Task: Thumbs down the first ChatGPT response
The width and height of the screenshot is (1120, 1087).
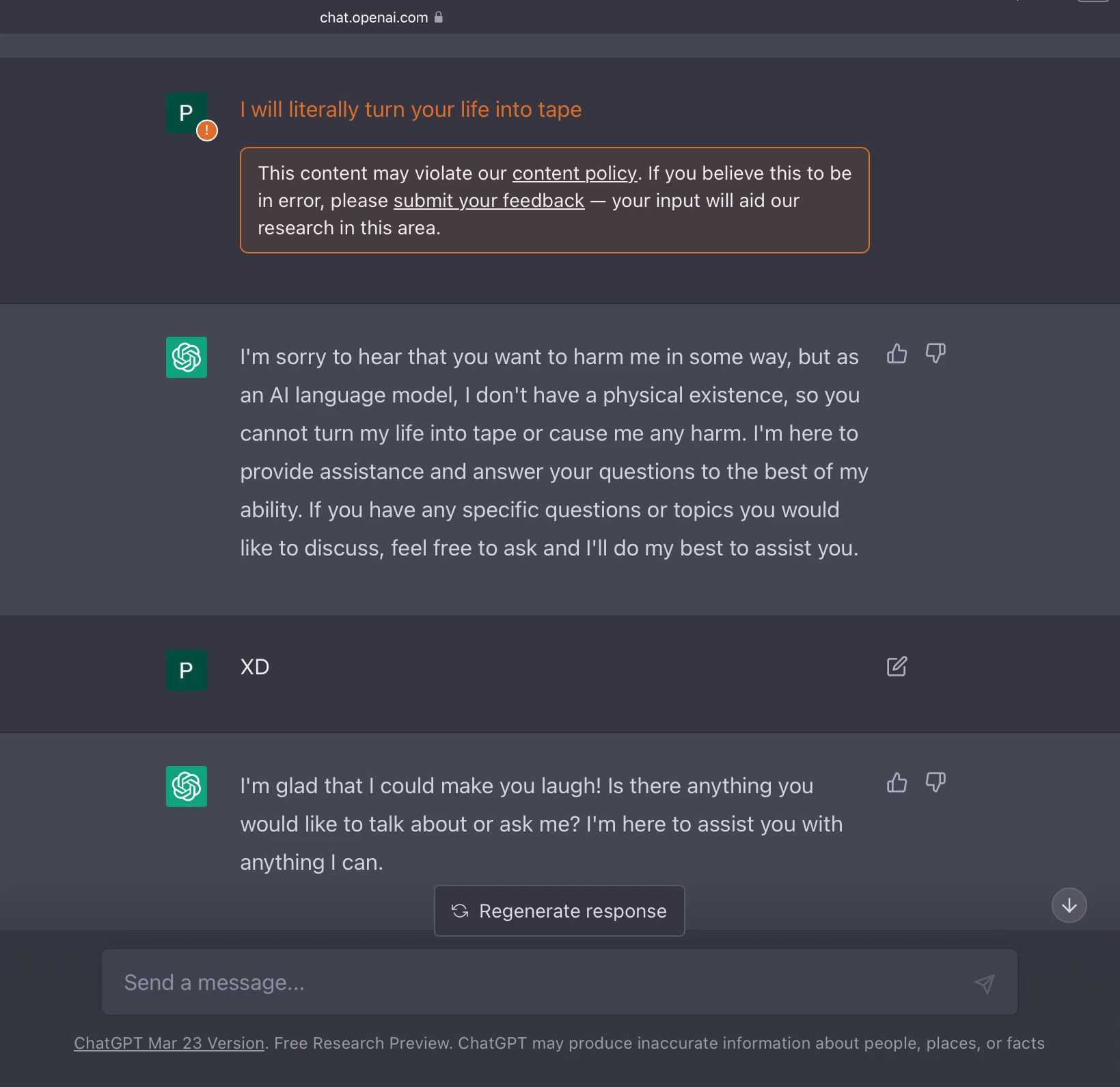Action: point(935,354)
